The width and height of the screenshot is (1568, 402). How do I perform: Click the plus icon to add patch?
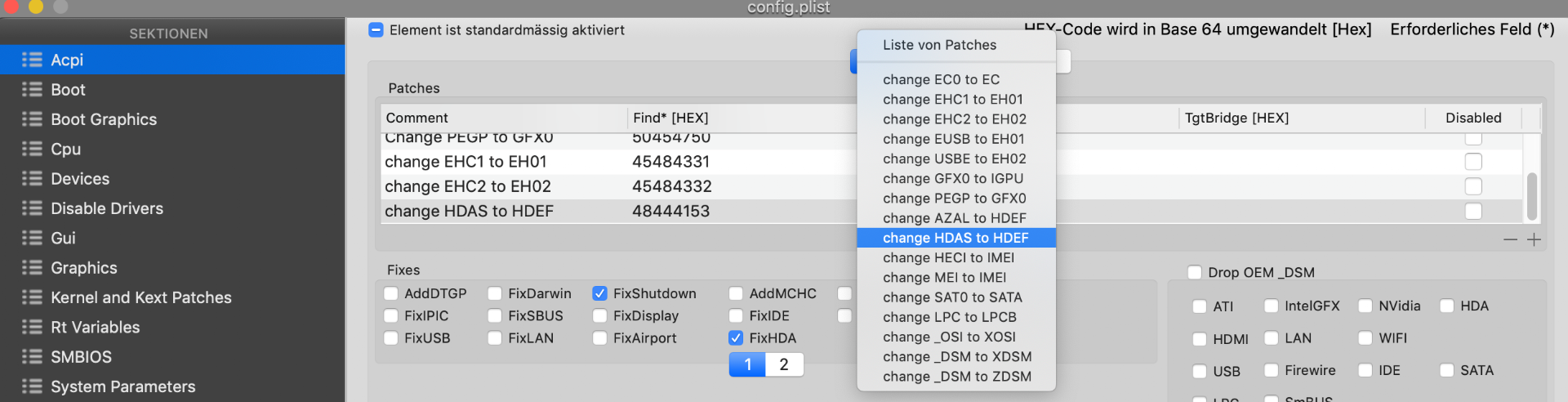(1534, 239)
